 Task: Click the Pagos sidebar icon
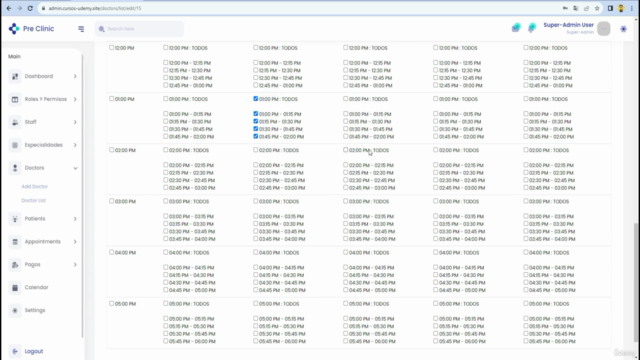(15, 264)
